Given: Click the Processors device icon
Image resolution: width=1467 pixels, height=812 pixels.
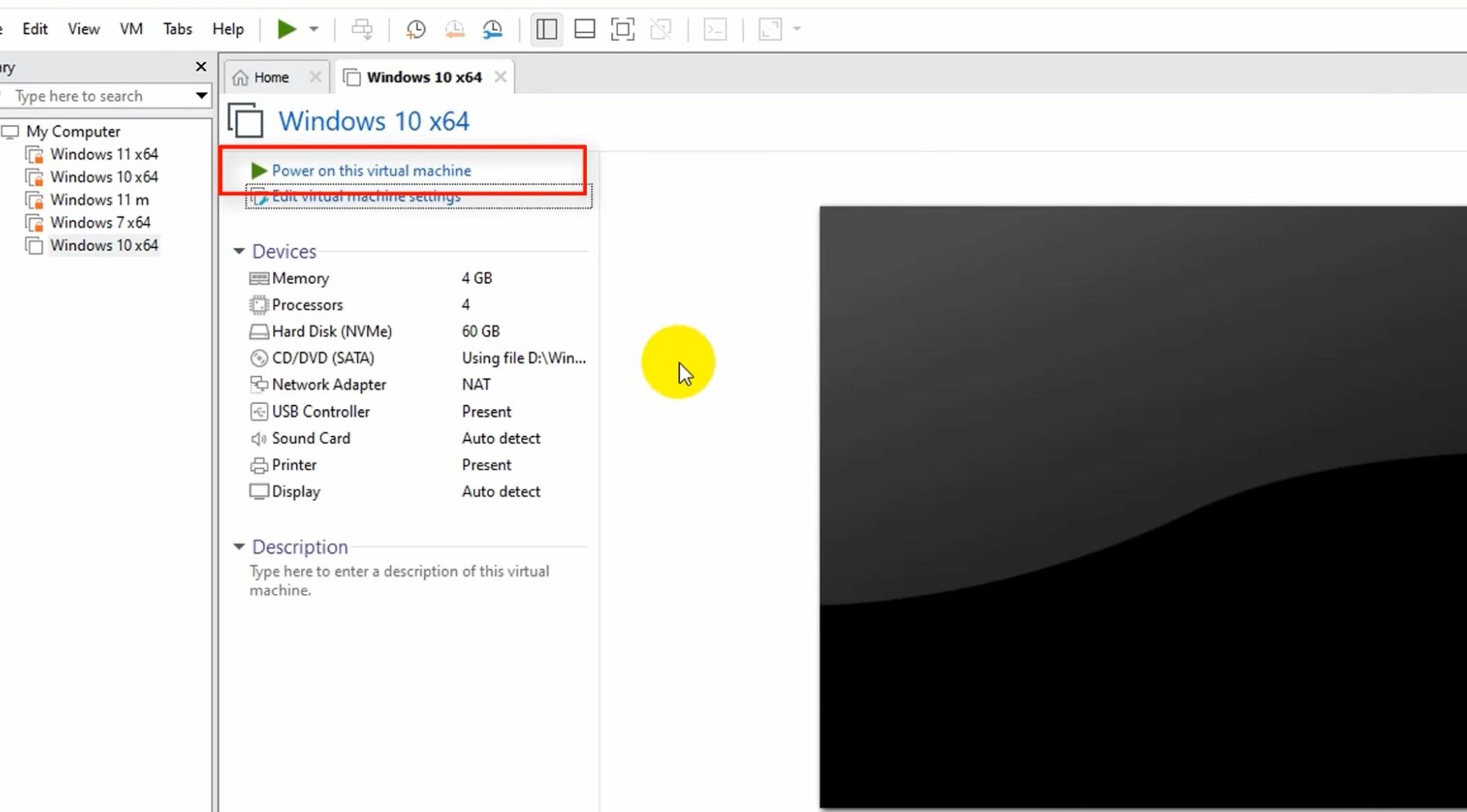Looking at the screenshot, I should [x=258, y=305].
